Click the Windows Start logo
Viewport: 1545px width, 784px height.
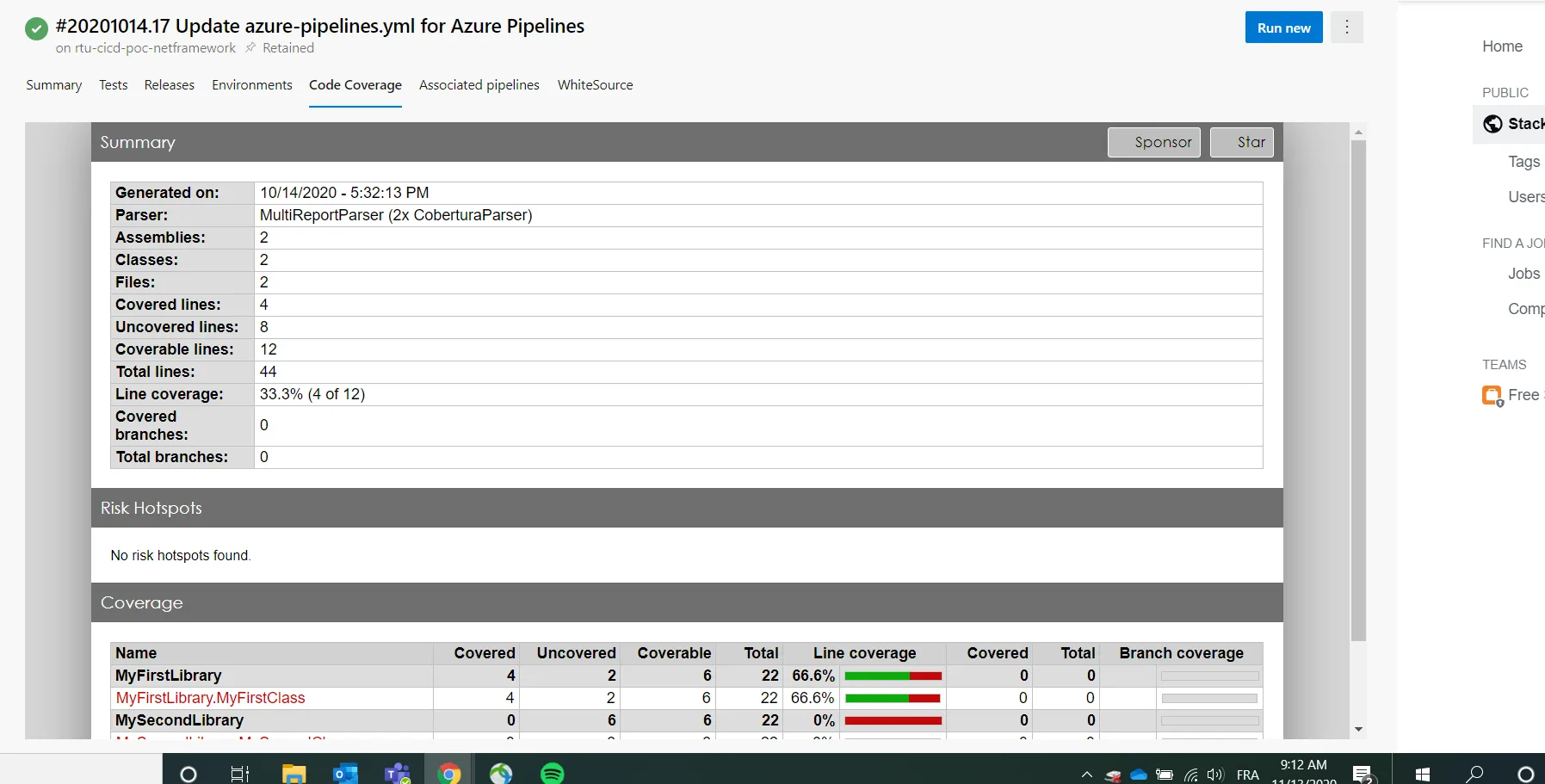(x=1422, y=775)
